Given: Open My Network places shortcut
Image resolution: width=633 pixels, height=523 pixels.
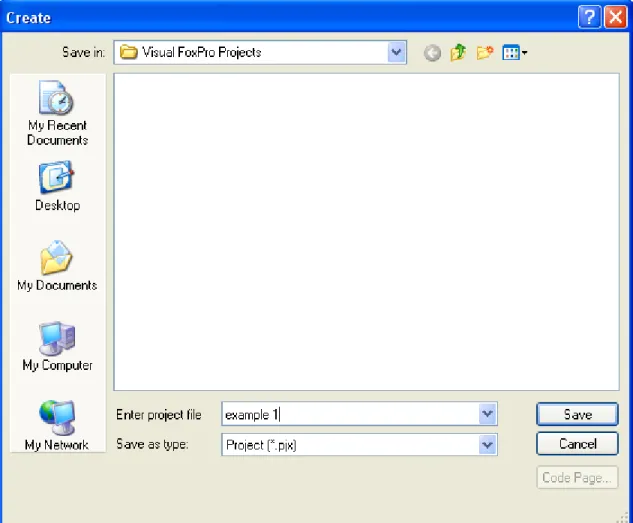Looking at the screenshot, I should (x=57, y=425).
